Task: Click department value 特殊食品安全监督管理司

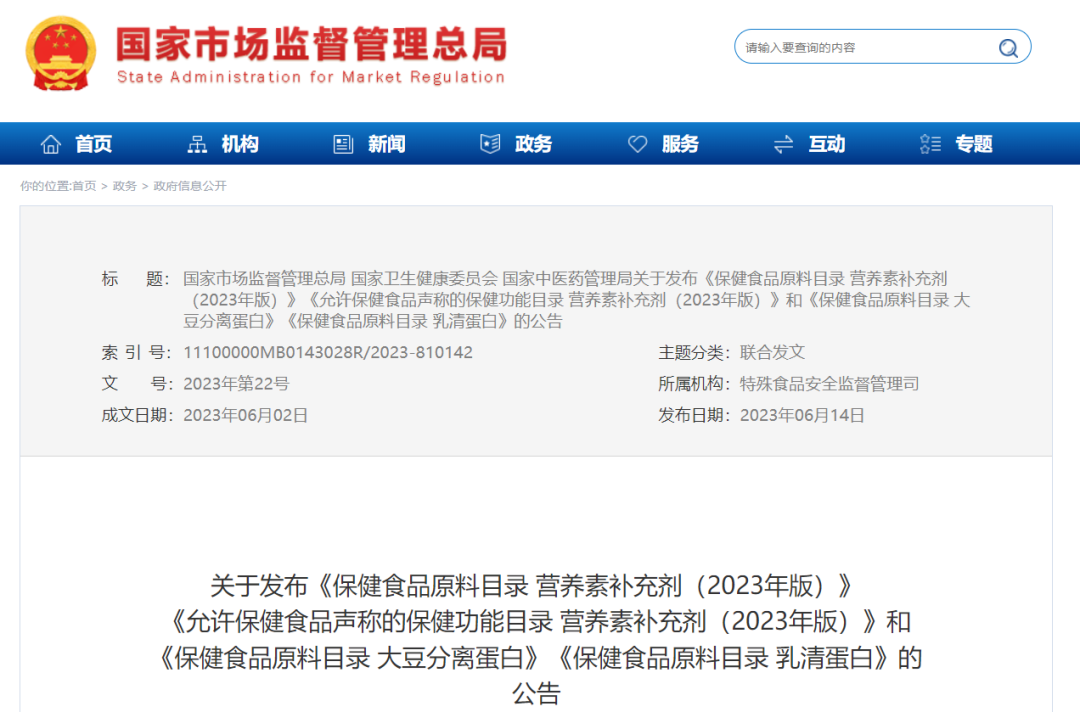Action: pos(829,384)
